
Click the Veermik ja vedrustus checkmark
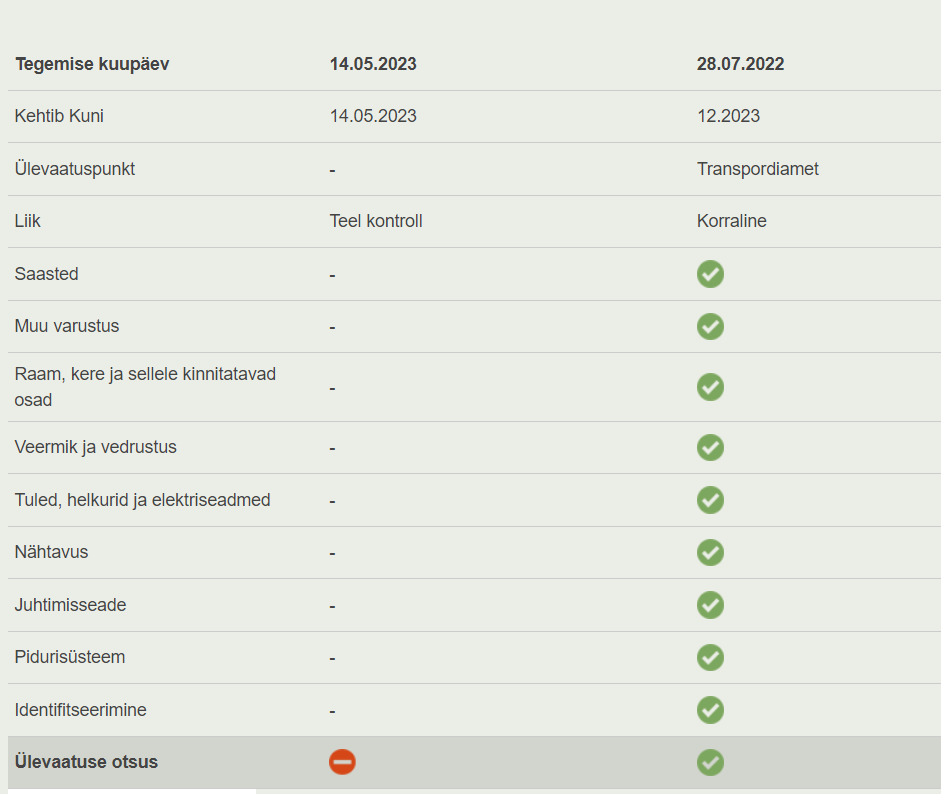pyautogui.click(x=710, y=447)
